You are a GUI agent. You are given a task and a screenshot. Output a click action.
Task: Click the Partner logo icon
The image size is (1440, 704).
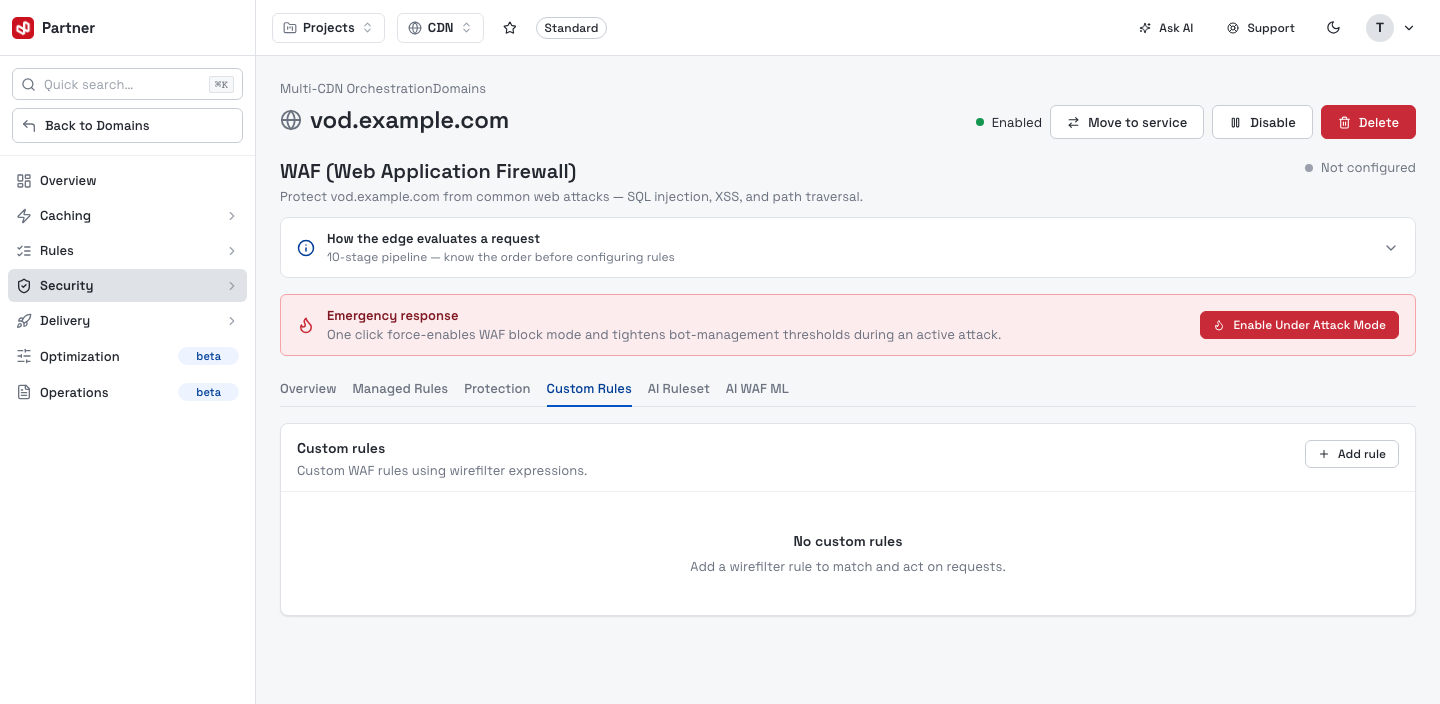[x=23, y=28]
